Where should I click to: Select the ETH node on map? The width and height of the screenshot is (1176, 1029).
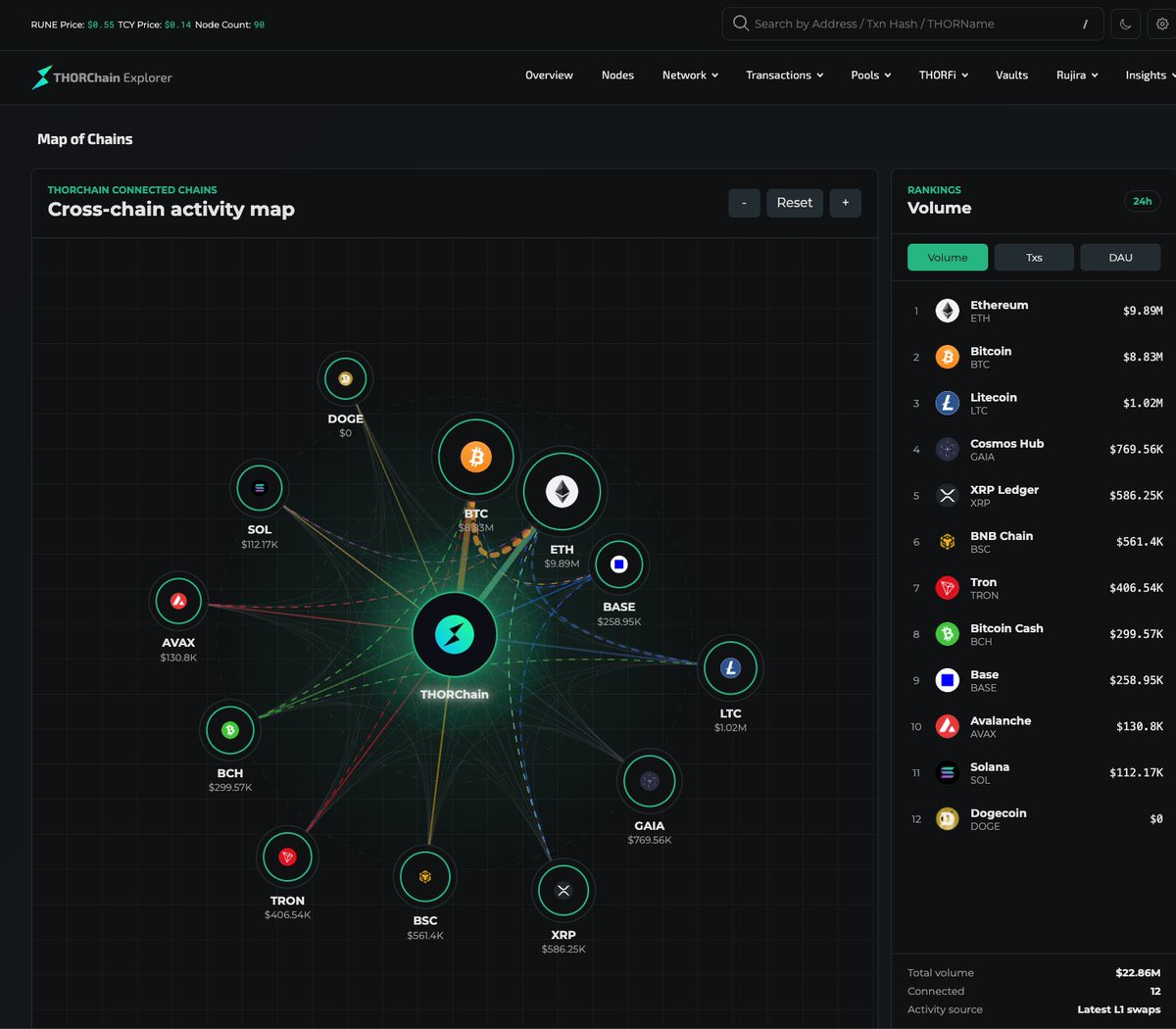(x=562, y=492)
